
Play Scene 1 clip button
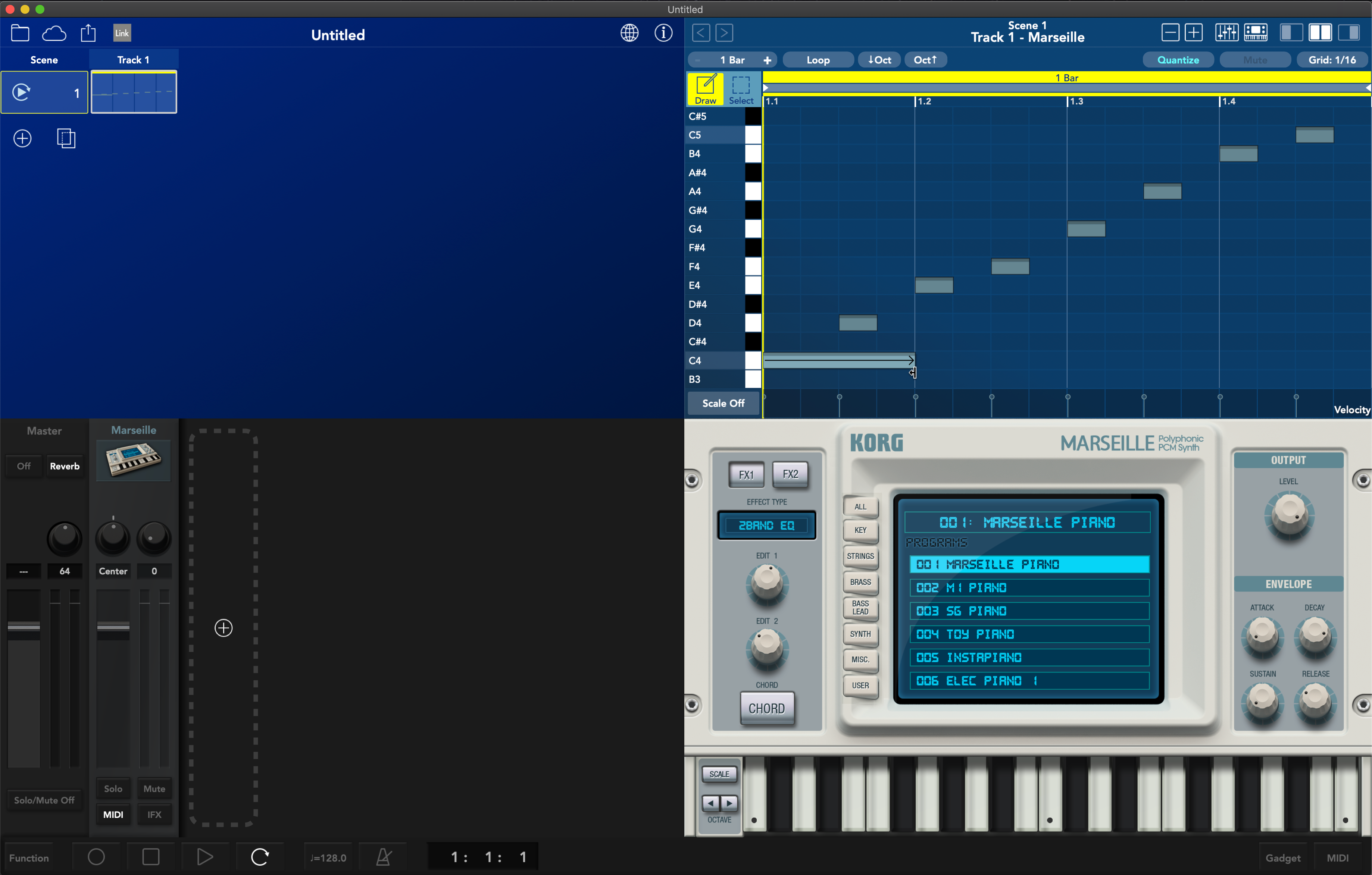[x=22, y=92]
